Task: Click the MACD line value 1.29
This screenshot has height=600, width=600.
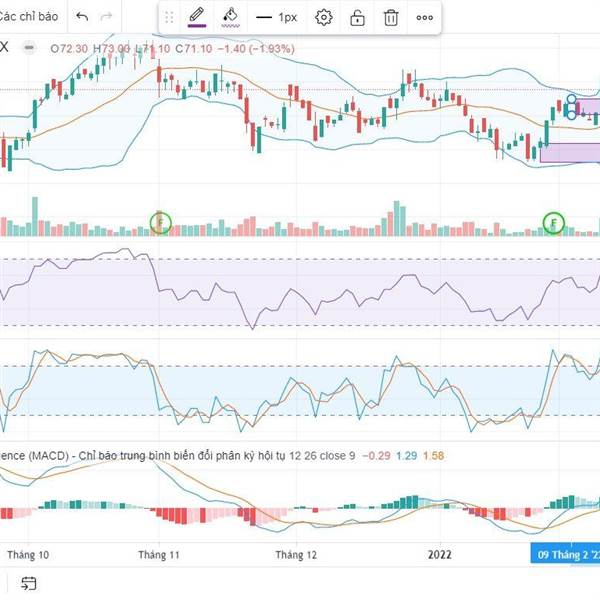Action: 406,456
